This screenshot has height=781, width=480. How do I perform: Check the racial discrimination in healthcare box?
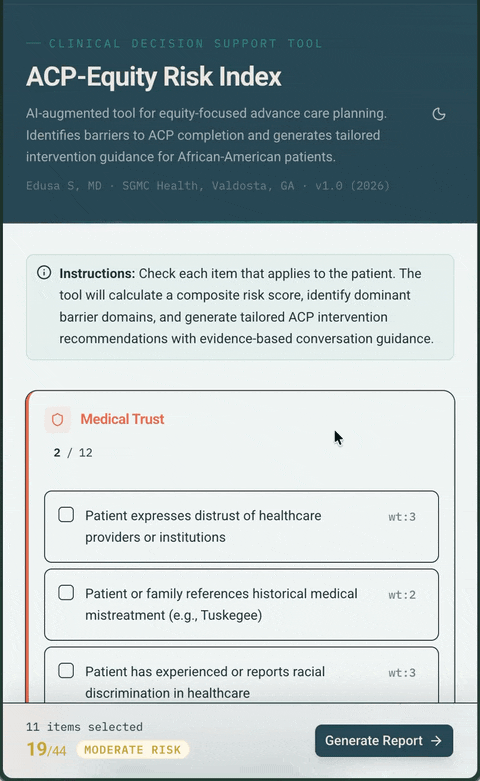tap(66, 670)
